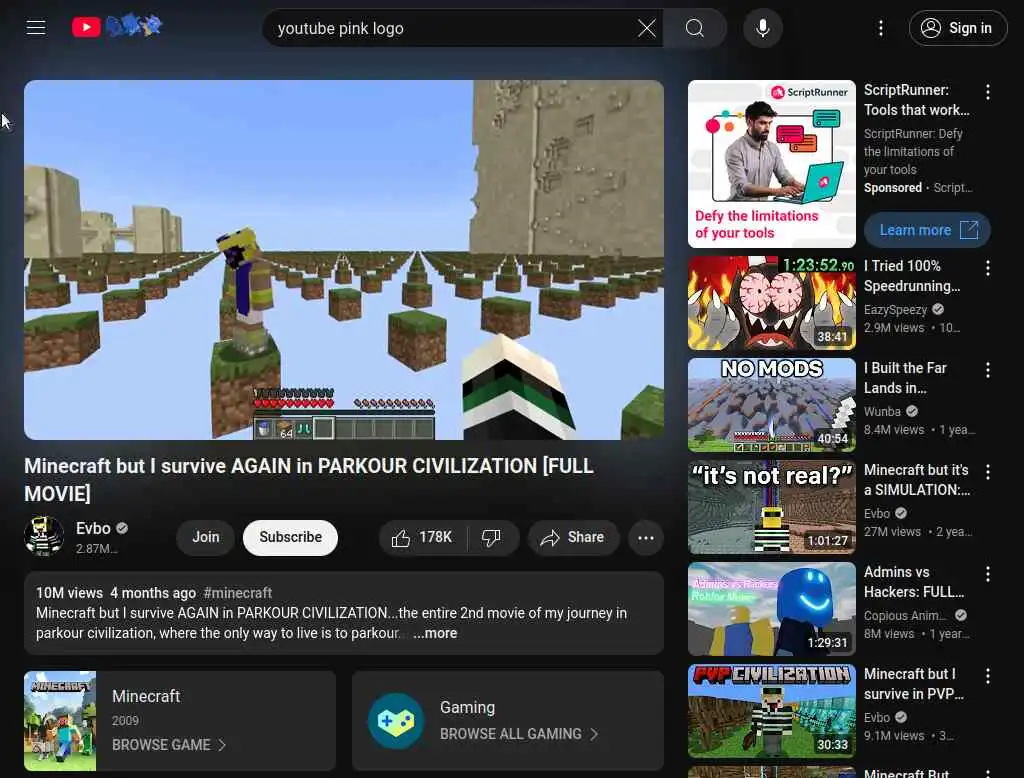Join the Evbo channel membership
The height and width of the screenshot is (778, 1024).
[x=206, y=538]
